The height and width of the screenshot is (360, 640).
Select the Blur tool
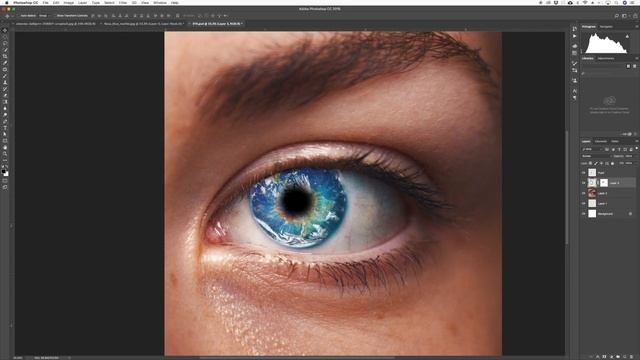click(5, 109)
